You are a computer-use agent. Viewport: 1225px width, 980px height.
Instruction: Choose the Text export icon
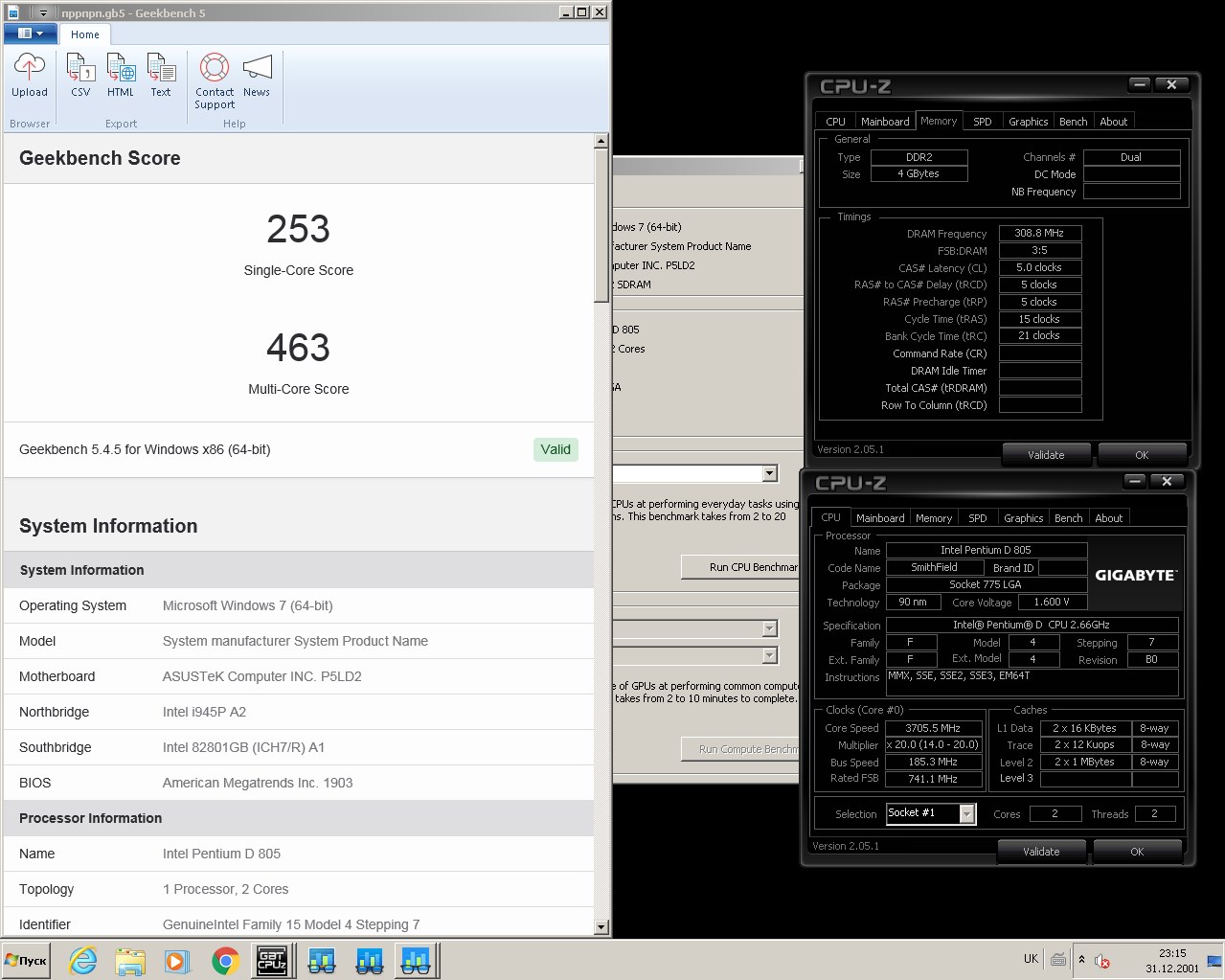pyautogui.click(x=161, y=67)
